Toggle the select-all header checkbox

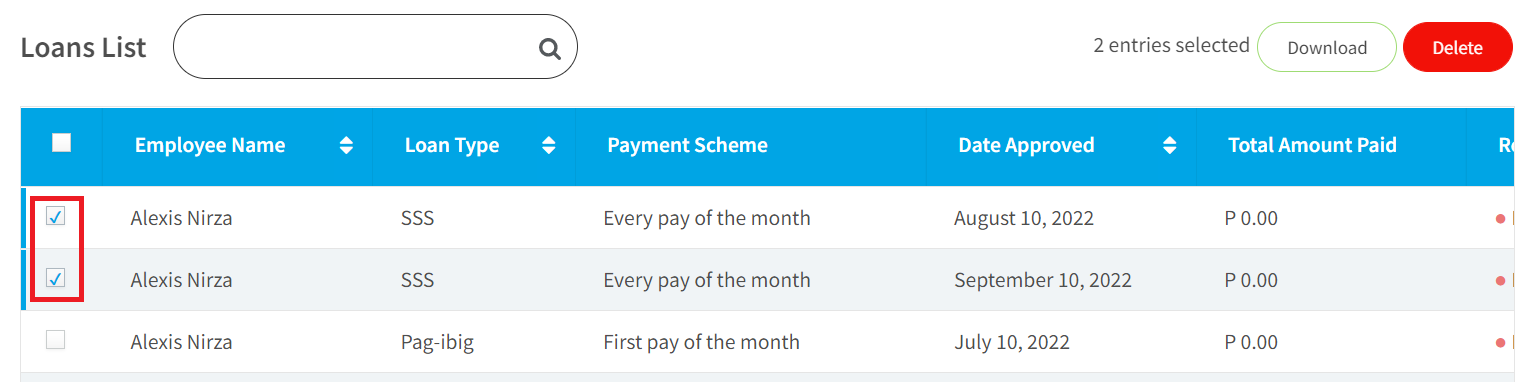[x=61, y=143]
